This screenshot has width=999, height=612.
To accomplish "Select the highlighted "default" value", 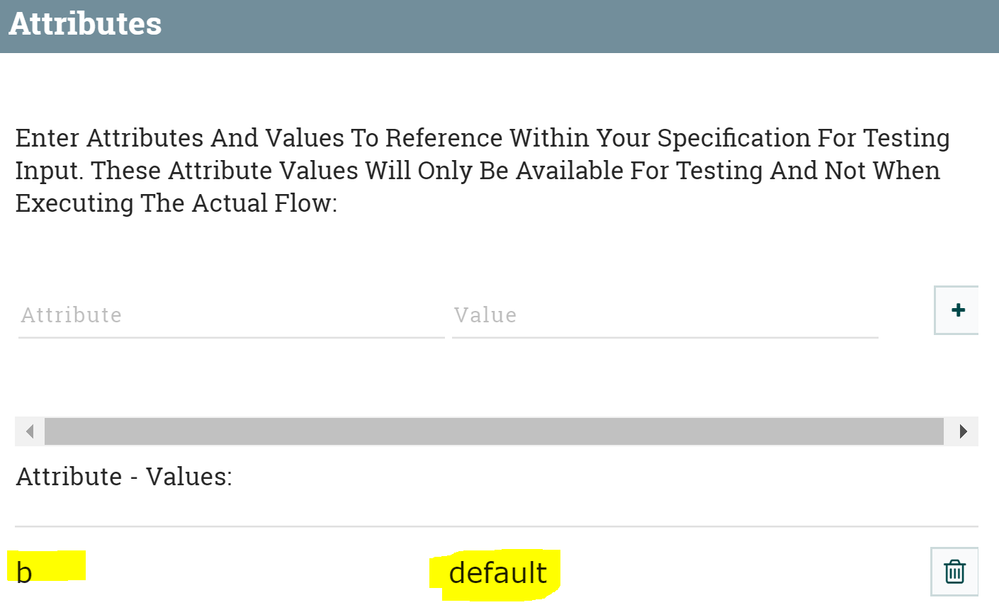I will point(497,573).
